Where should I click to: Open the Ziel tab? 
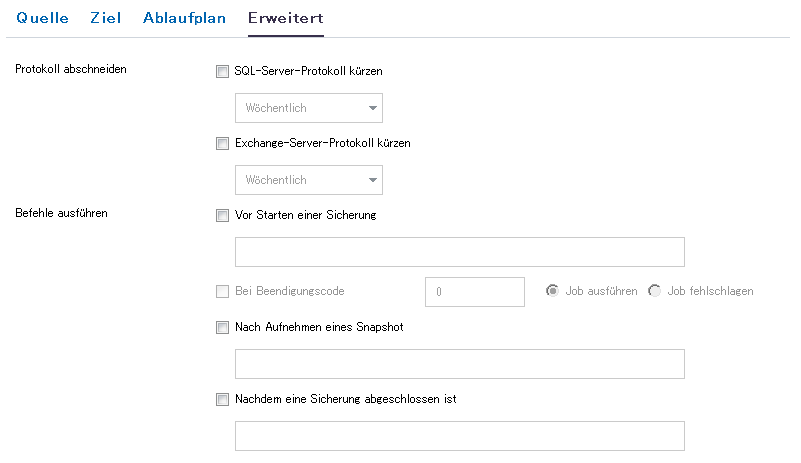point(105,18)
